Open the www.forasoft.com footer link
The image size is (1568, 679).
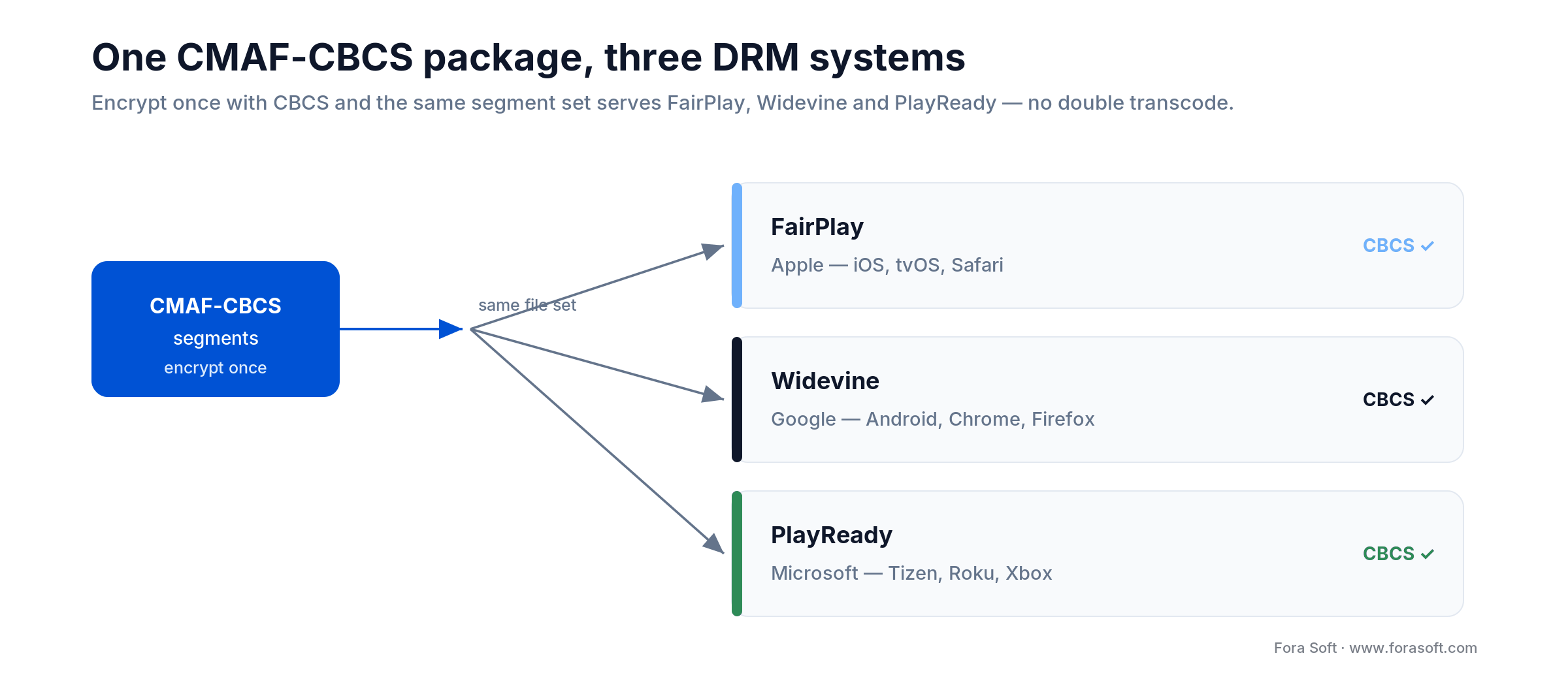tap(1413, 648)
